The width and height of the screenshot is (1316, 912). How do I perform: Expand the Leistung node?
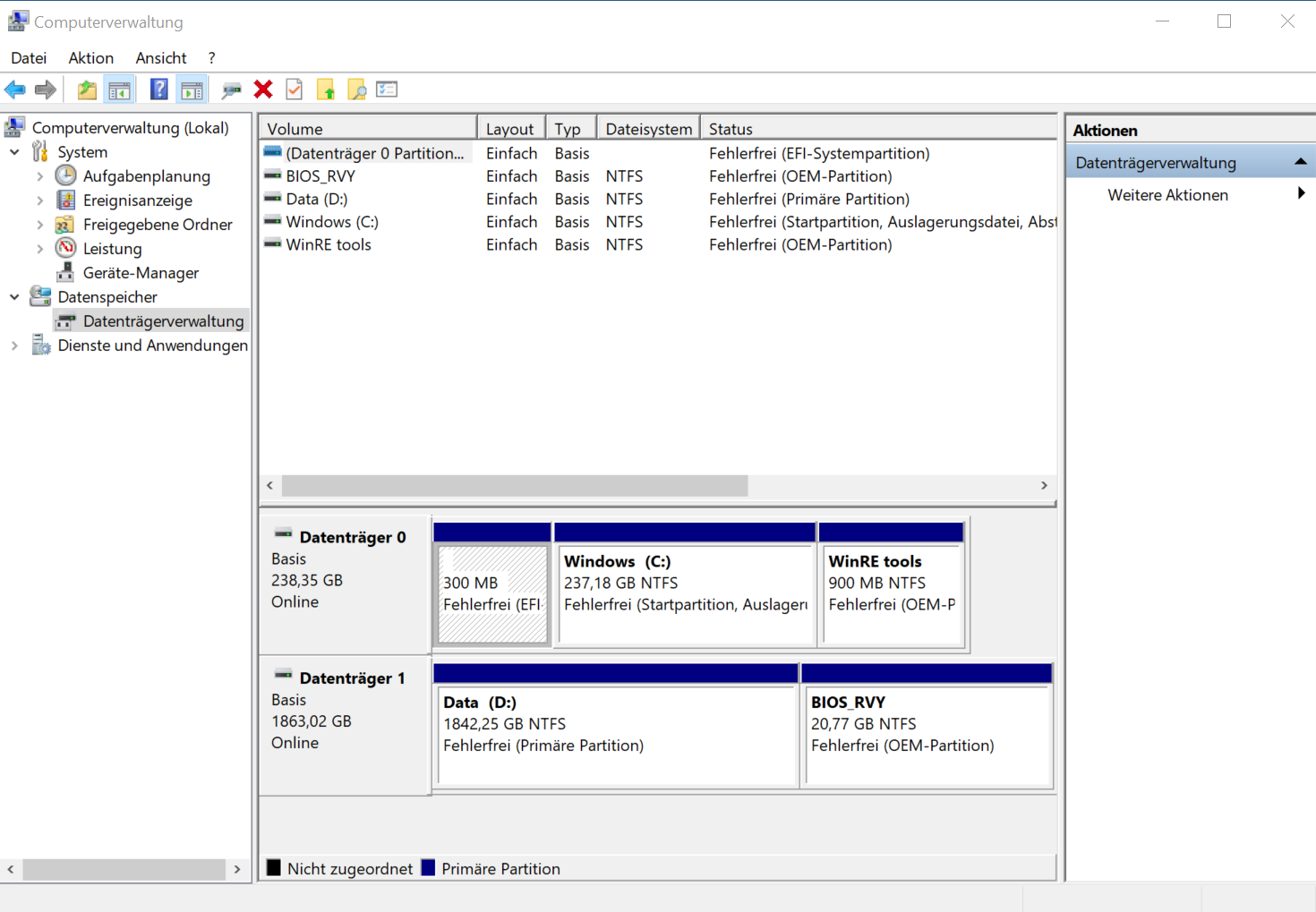(x=39, y=249)
